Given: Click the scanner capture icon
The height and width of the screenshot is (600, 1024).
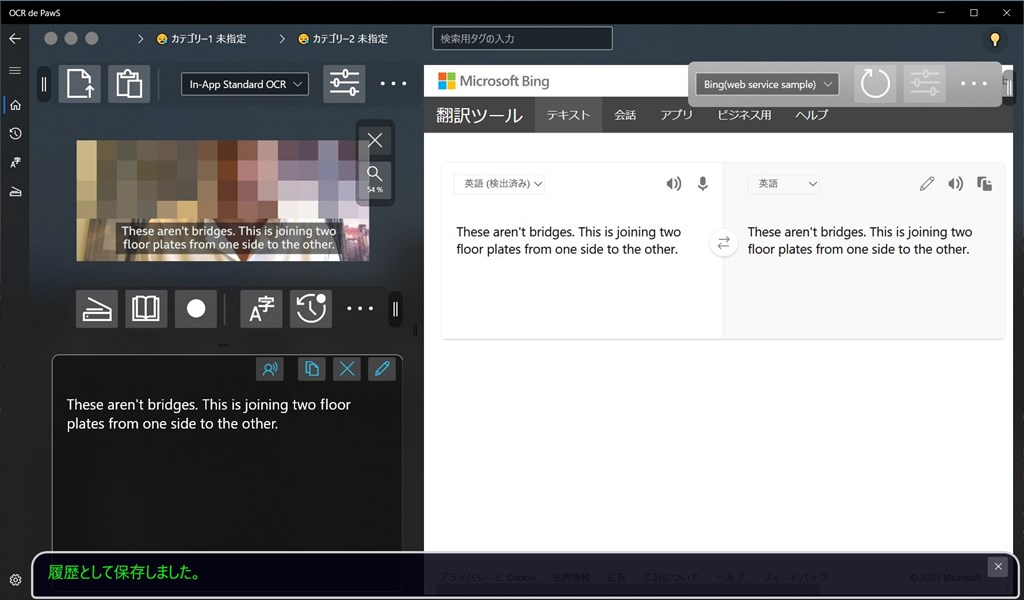Looking at the screenshot, I should (x=97, y=309).
